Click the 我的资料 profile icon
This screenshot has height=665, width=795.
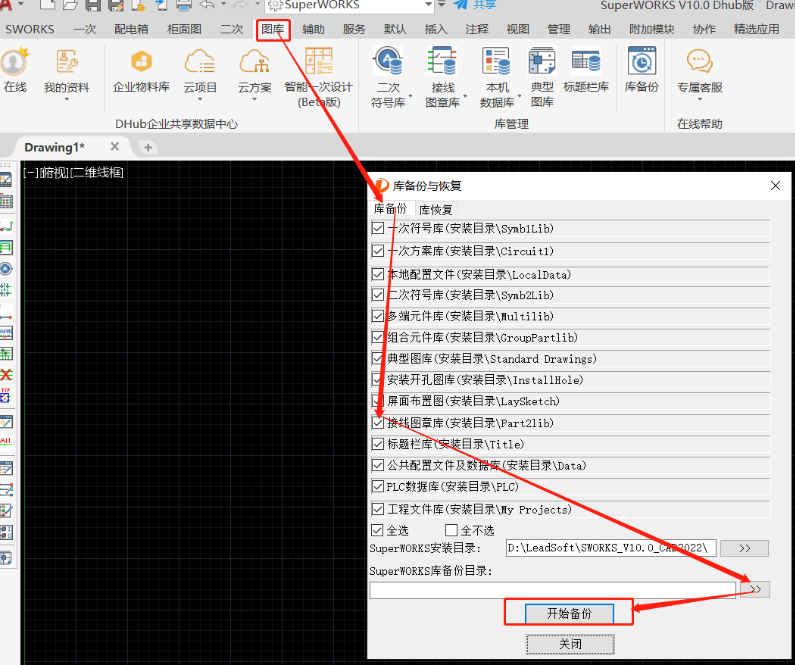[66, 62]
